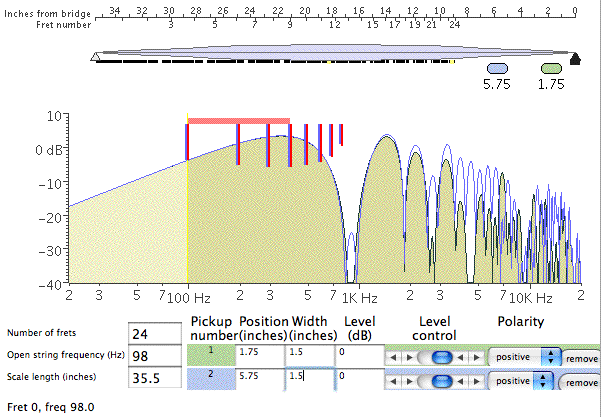Click the black bridge marker on the string
601x417 pixels.
click(575, 59)
